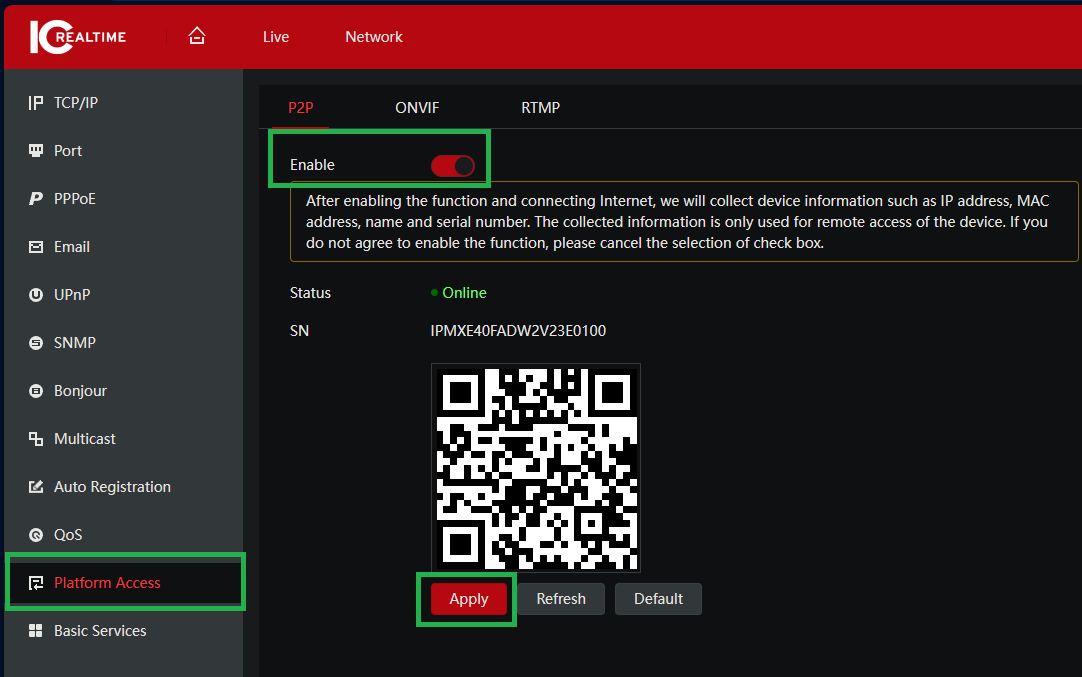Click the Platform Access icon
Screen dimensions: 1082x677
[x=36, y=582]
